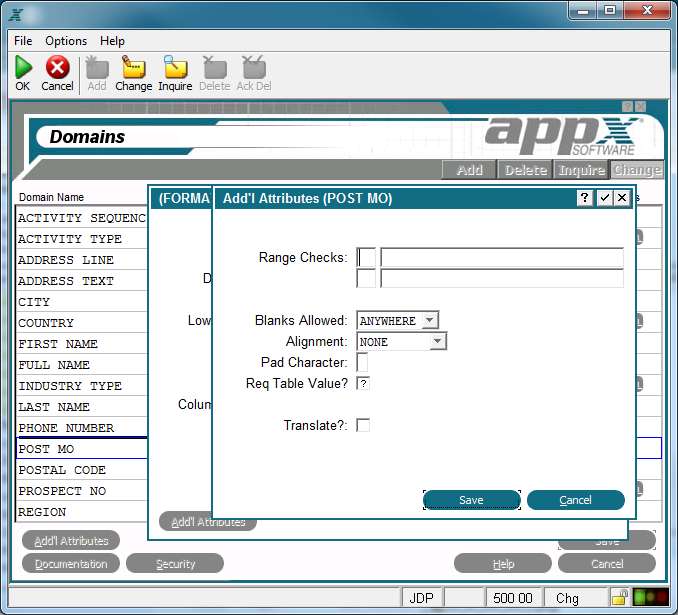Focus the Pad Character field

362,362
